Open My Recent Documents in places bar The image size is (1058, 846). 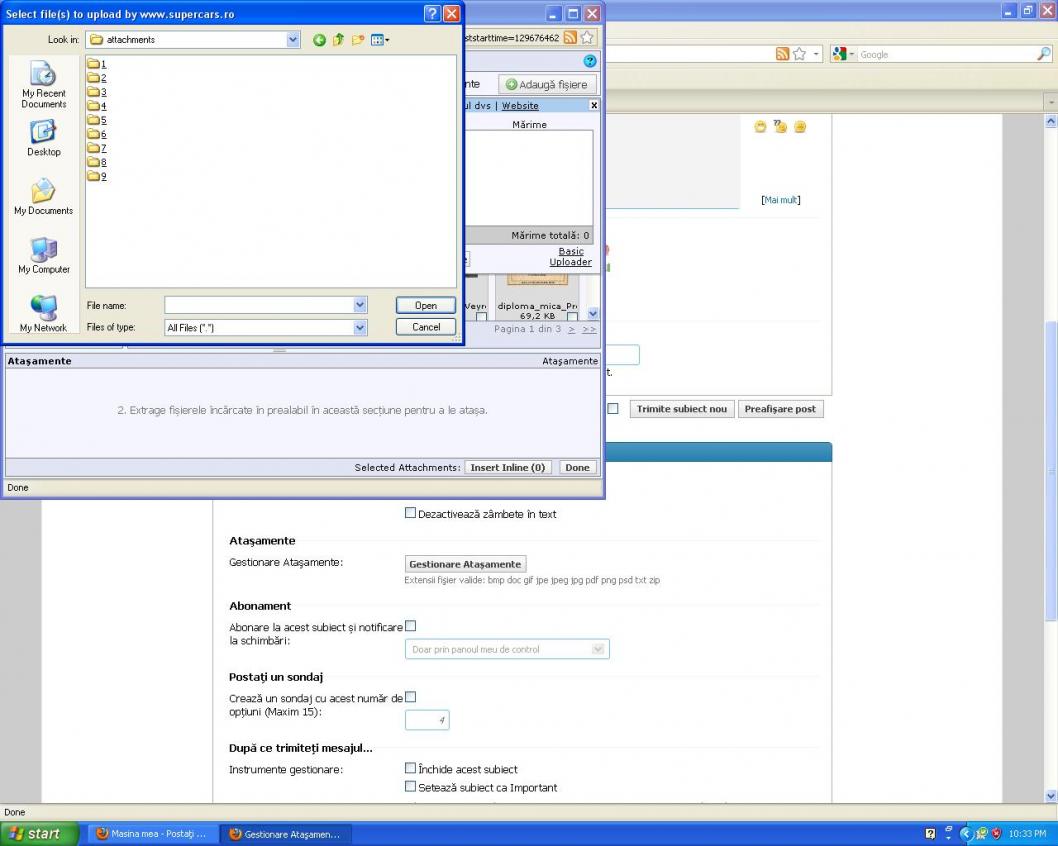point(43,85)
